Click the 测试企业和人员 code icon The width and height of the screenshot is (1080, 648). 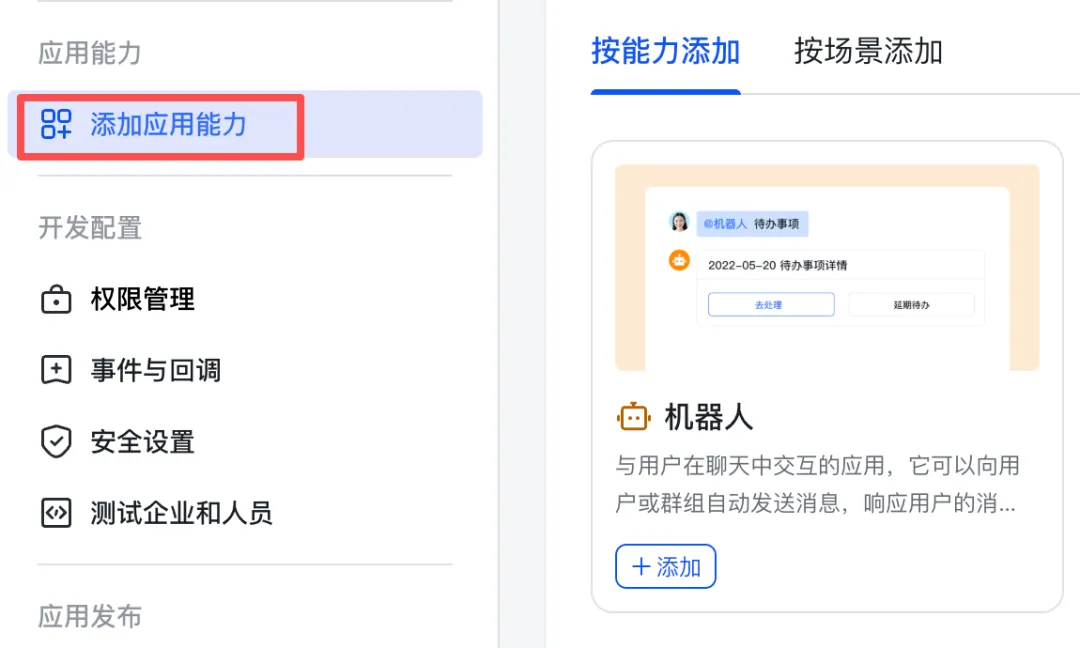tap(56, 513)
